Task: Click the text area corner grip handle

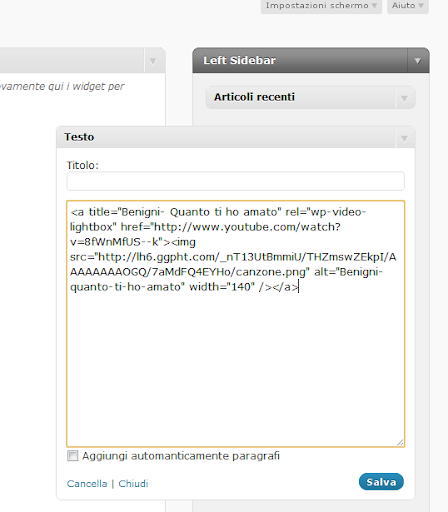Action: click(400, 442)
